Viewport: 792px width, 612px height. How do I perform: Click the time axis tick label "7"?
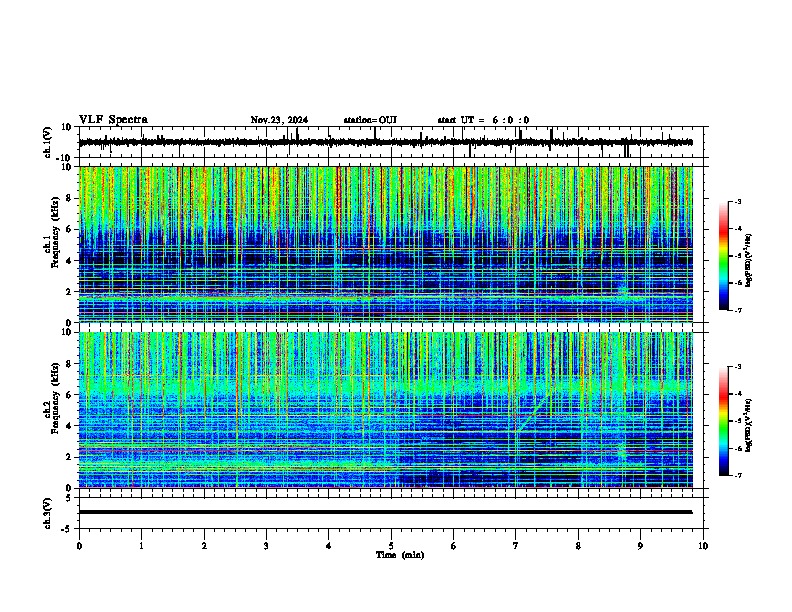516,546
